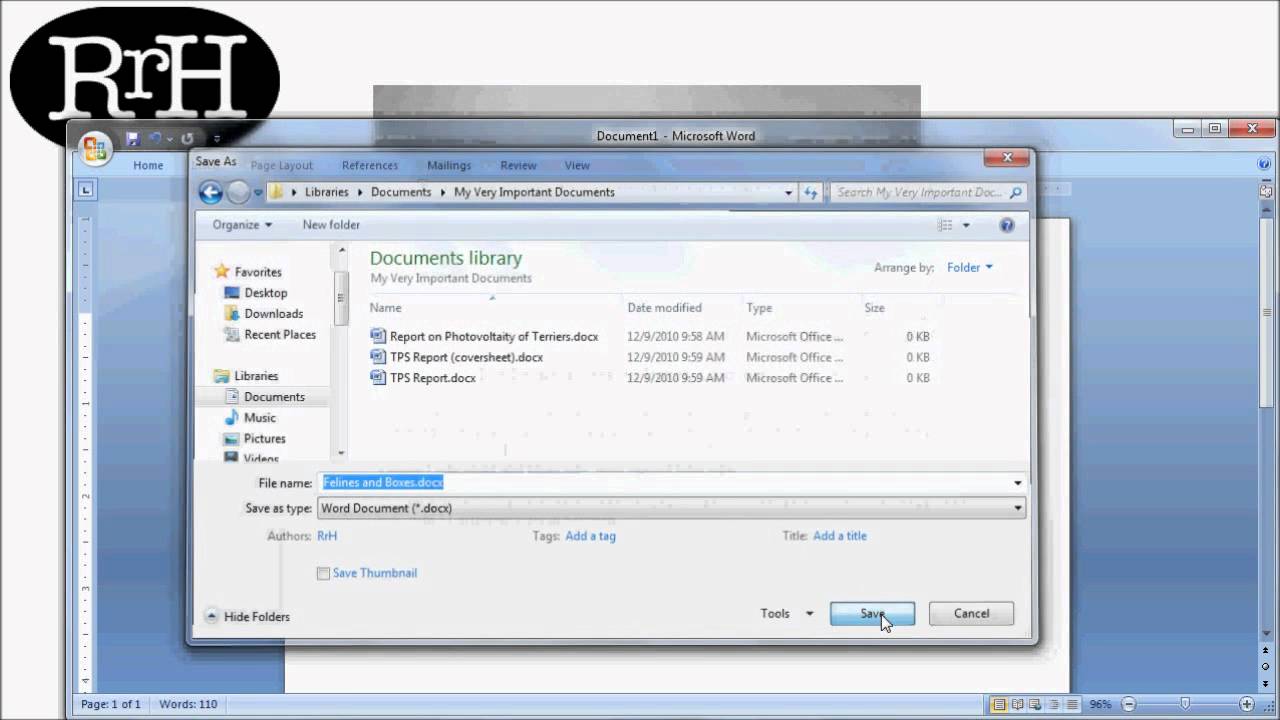Open the Organize dropdown menu
Viewport: 1280px width, 720px height.
tap(242, 225)
